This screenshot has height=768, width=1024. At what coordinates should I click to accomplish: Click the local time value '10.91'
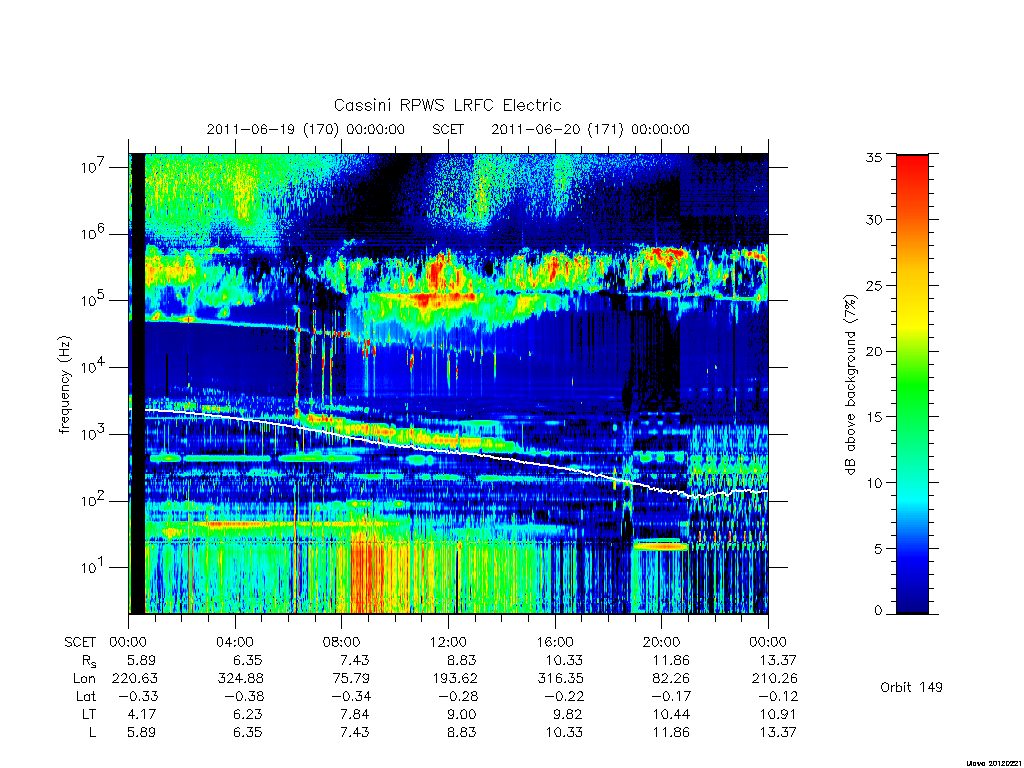point(778,714)
